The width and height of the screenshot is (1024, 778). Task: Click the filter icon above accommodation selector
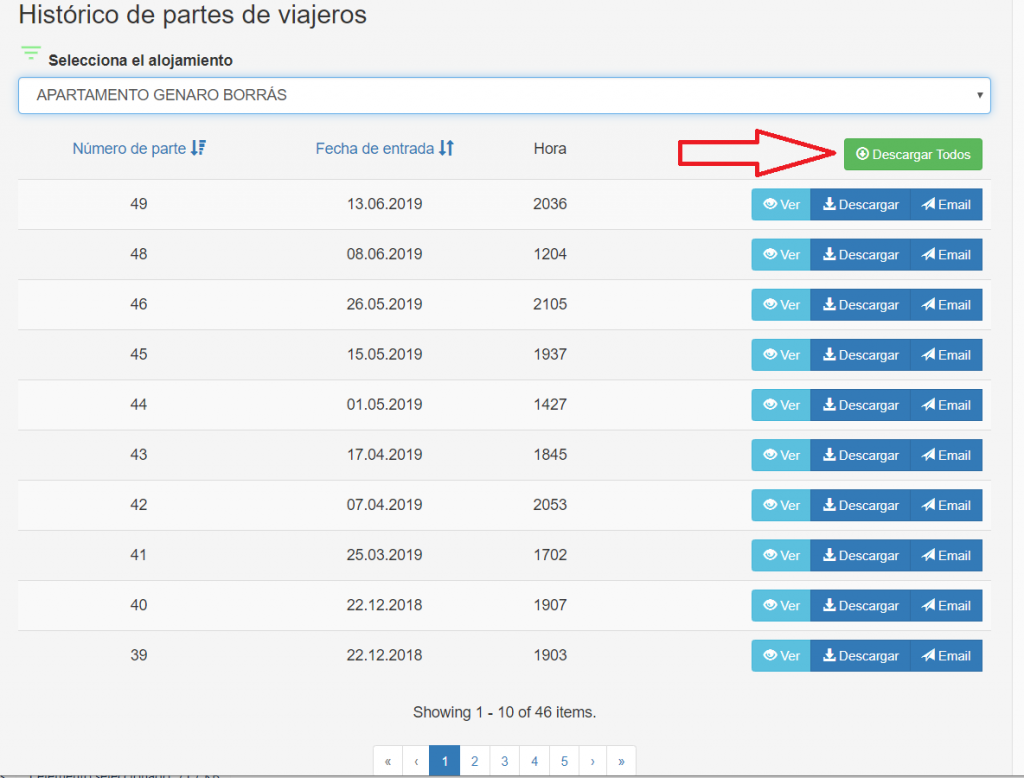point(31,53)
